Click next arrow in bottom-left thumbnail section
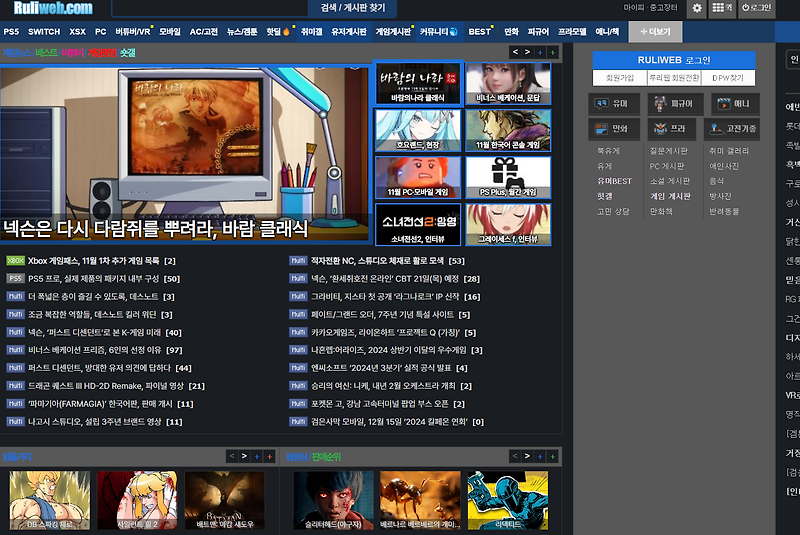 click(x=244, y=456)
